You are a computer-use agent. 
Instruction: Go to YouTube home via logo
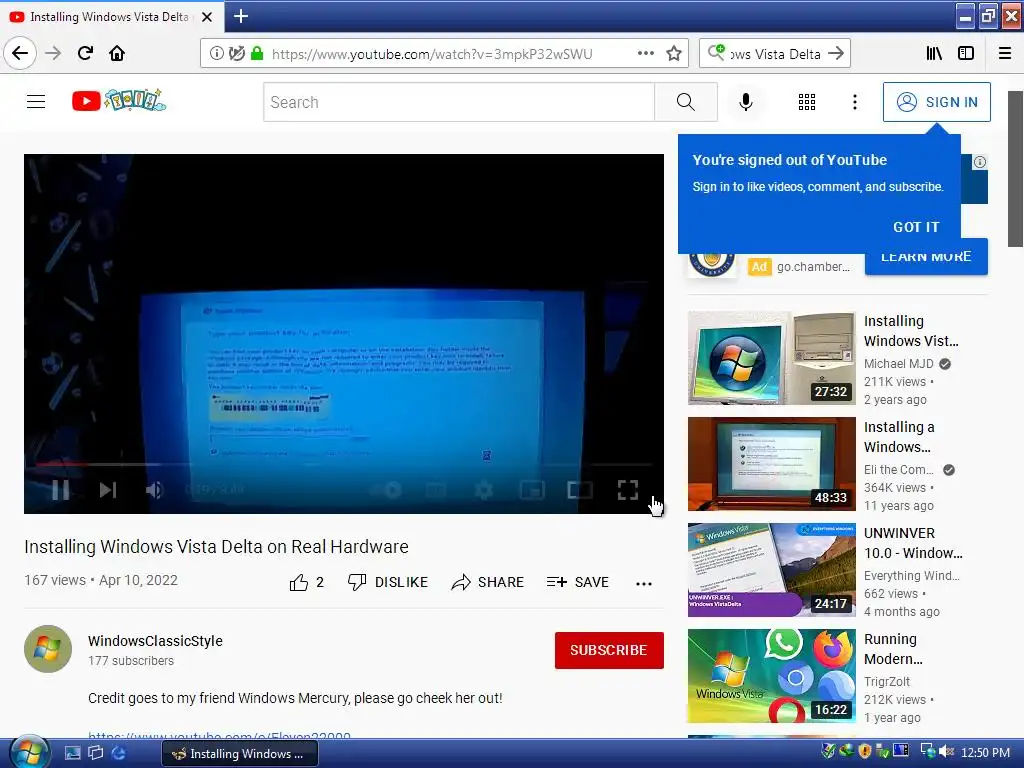(119, 101)
